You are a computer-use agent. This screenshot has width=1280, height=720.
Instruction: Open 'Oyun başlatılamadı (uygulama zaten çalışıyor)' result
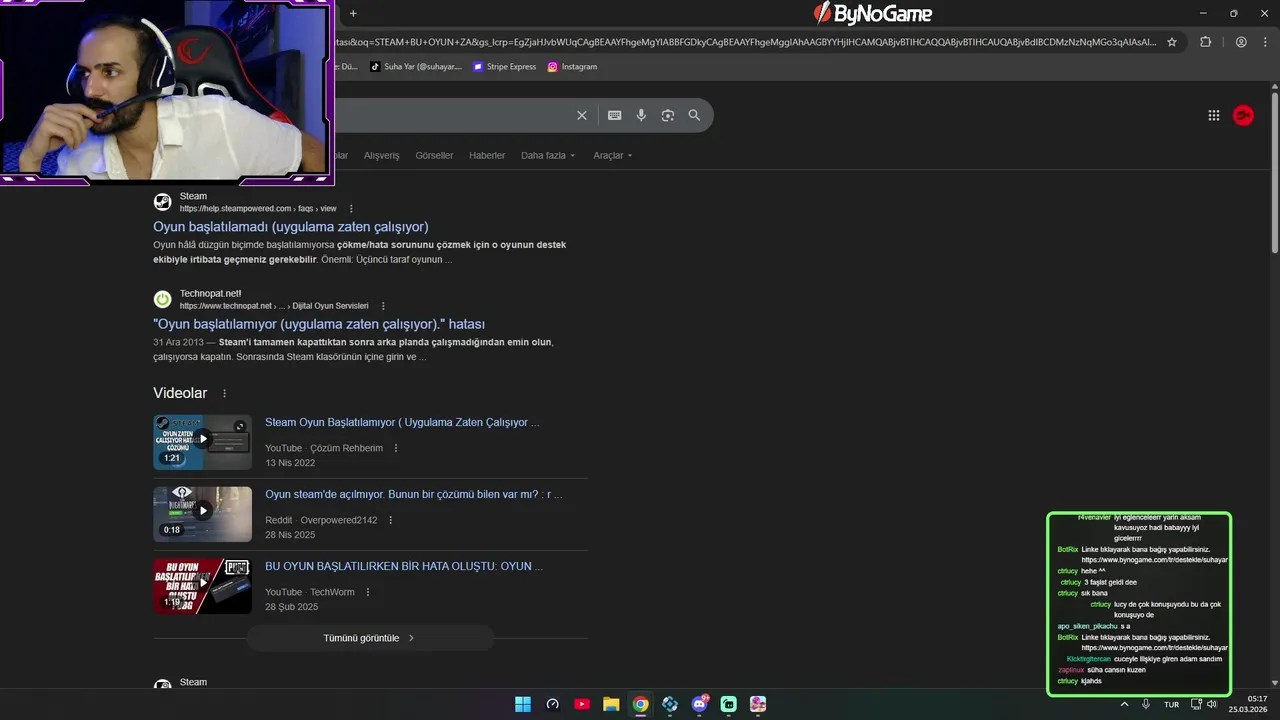[x=290, y=227]
